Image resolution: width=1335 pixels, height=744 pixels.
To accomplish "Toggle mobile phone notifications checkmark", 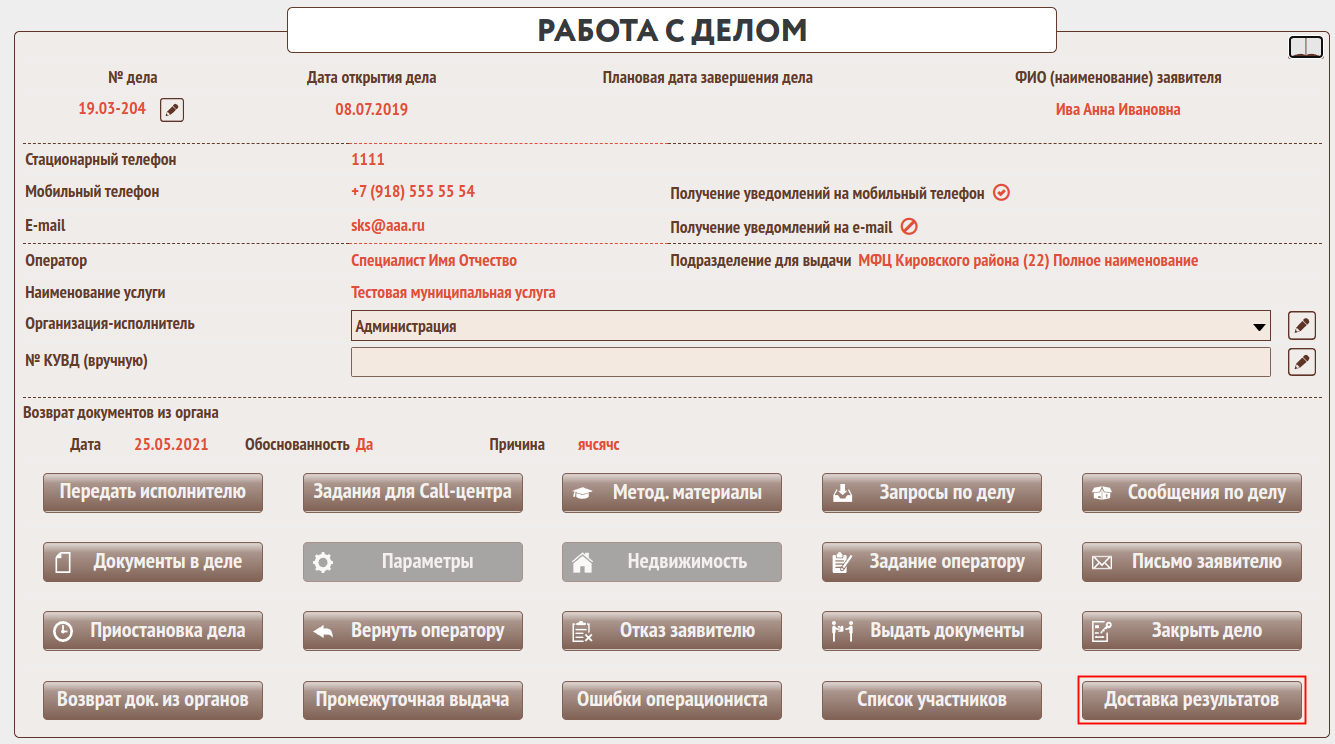I will tap(1001, 193).
